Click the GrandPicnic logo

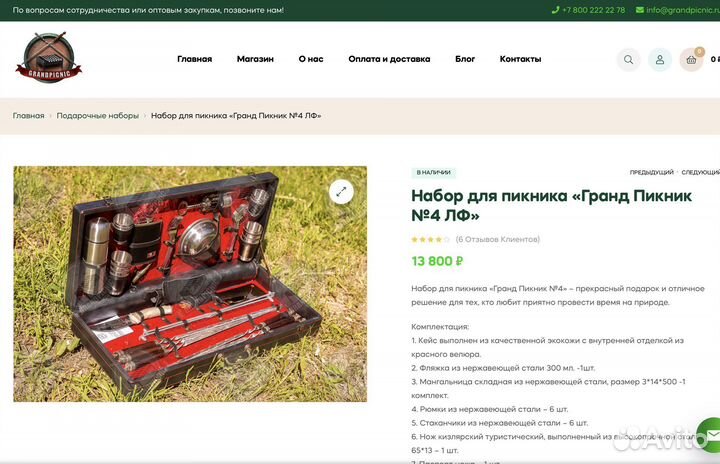click(49, 57)
